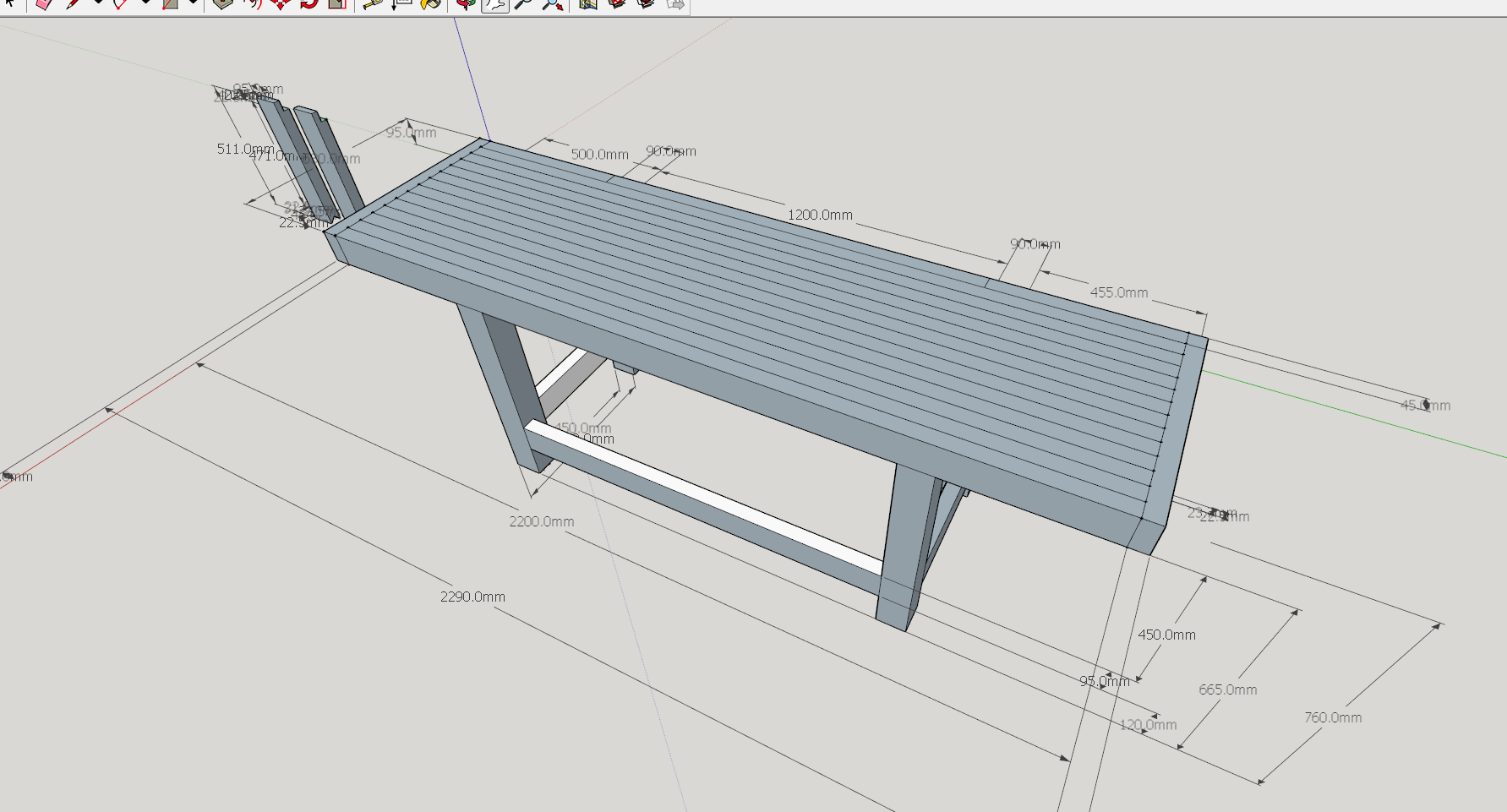This screenshot has width=1507, height=812.
Task: Select the red Rotate tool
Action: [x=308, y=3]
